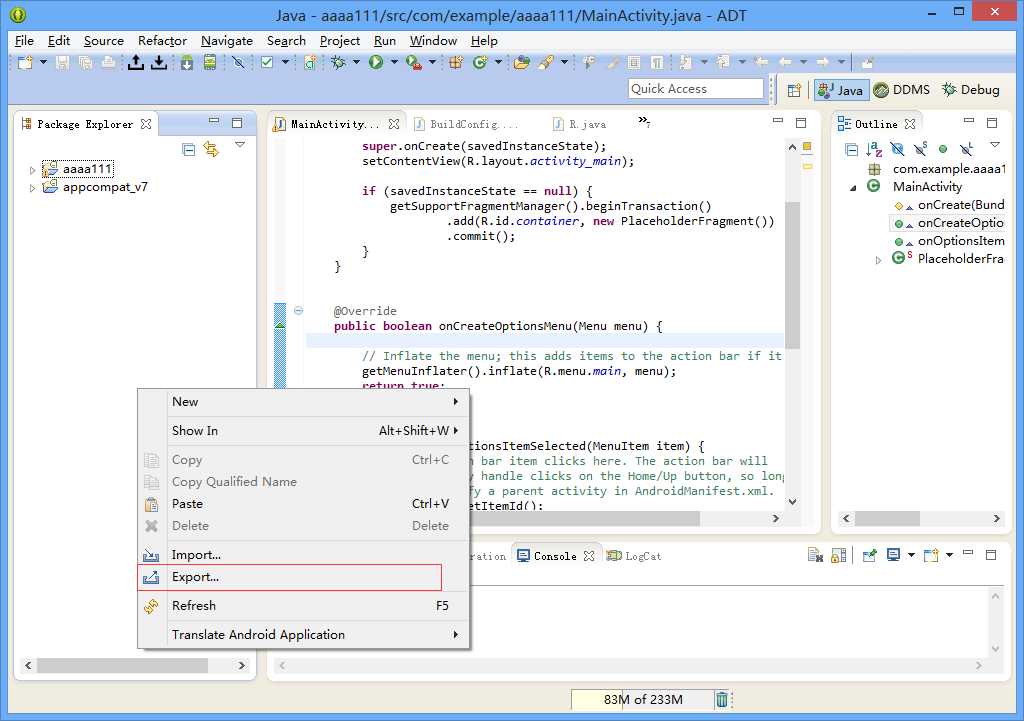Click the Open Perspective icon
1024x721 pixels.
[794, 91]
